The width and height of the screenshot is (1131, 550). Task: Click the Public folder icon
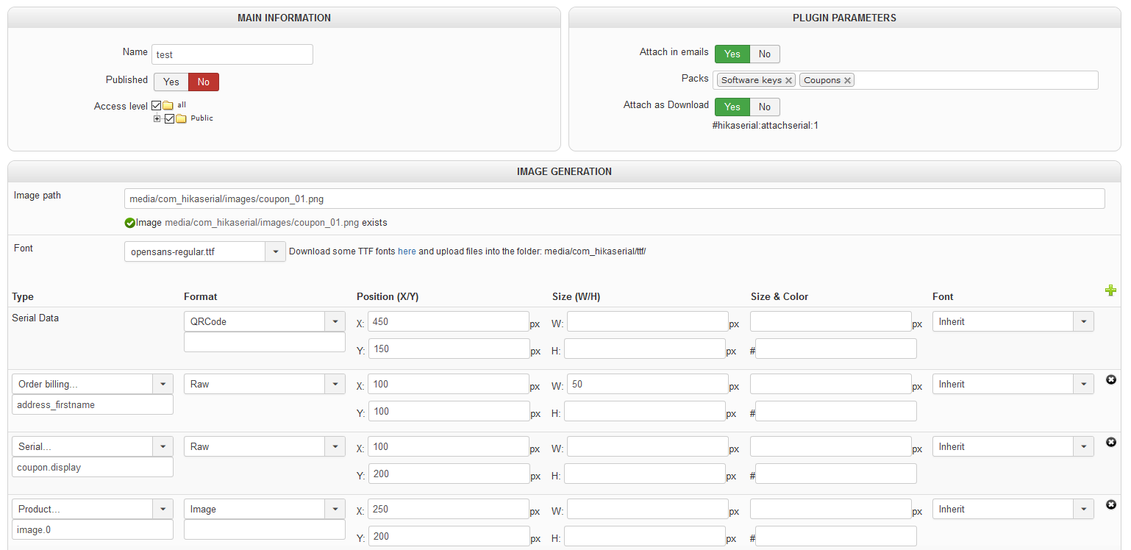click(181, 119)
